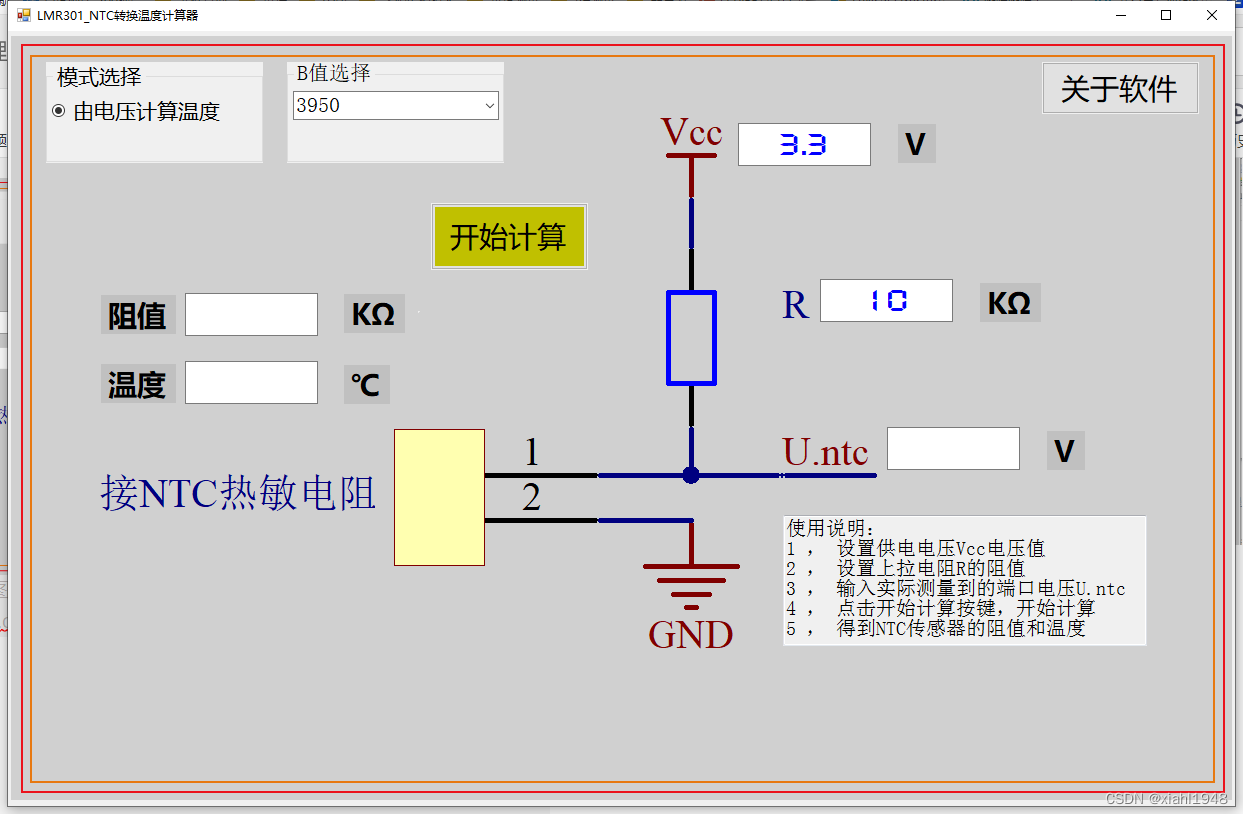
Task: Click the R resistance field showing 10
Action: (x=886, y=300)
